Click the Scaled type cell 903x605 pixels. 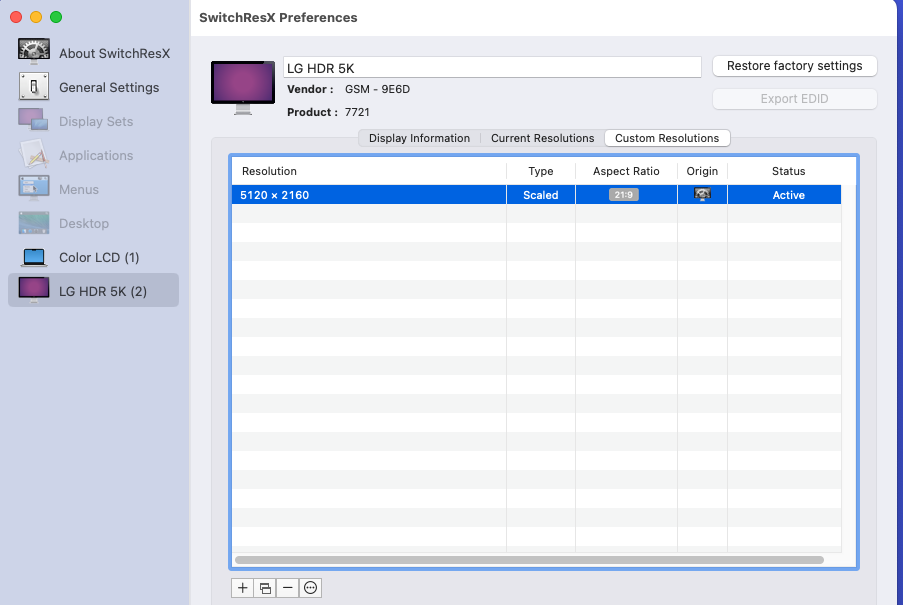click(541, 195)
